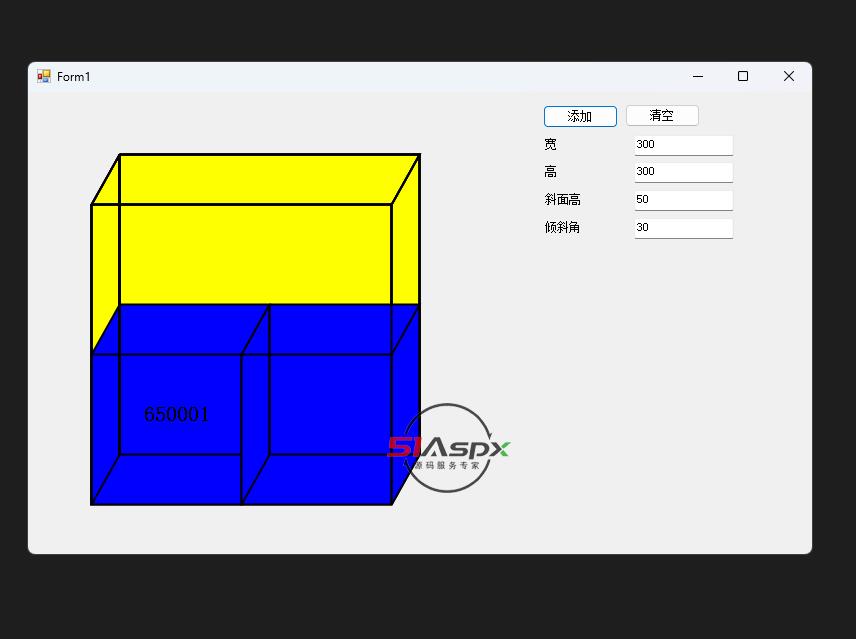Click the 650001 label on blue box

pos(176,414)
